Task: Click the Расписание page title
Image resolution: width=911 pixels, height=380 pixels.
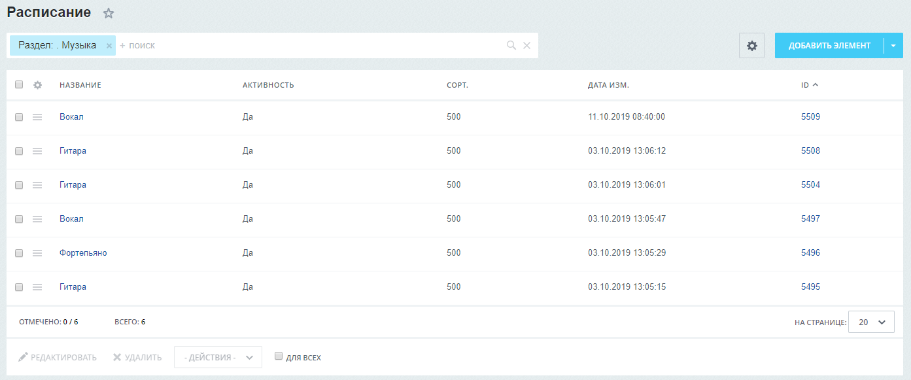Action: pyautogui.click(x=49, y=12)
